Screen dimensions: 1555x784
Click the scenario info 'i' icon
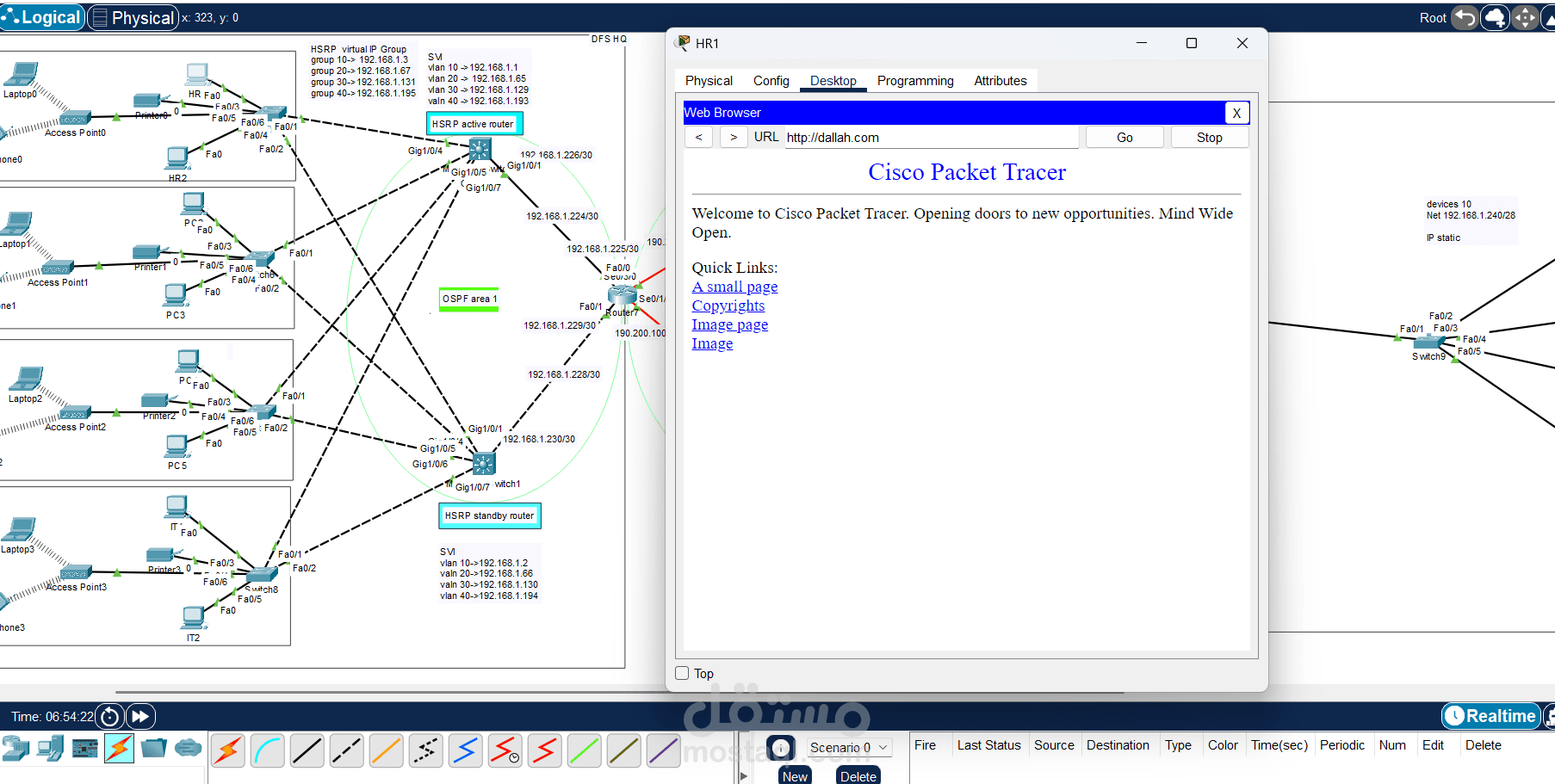click(781, 748)
